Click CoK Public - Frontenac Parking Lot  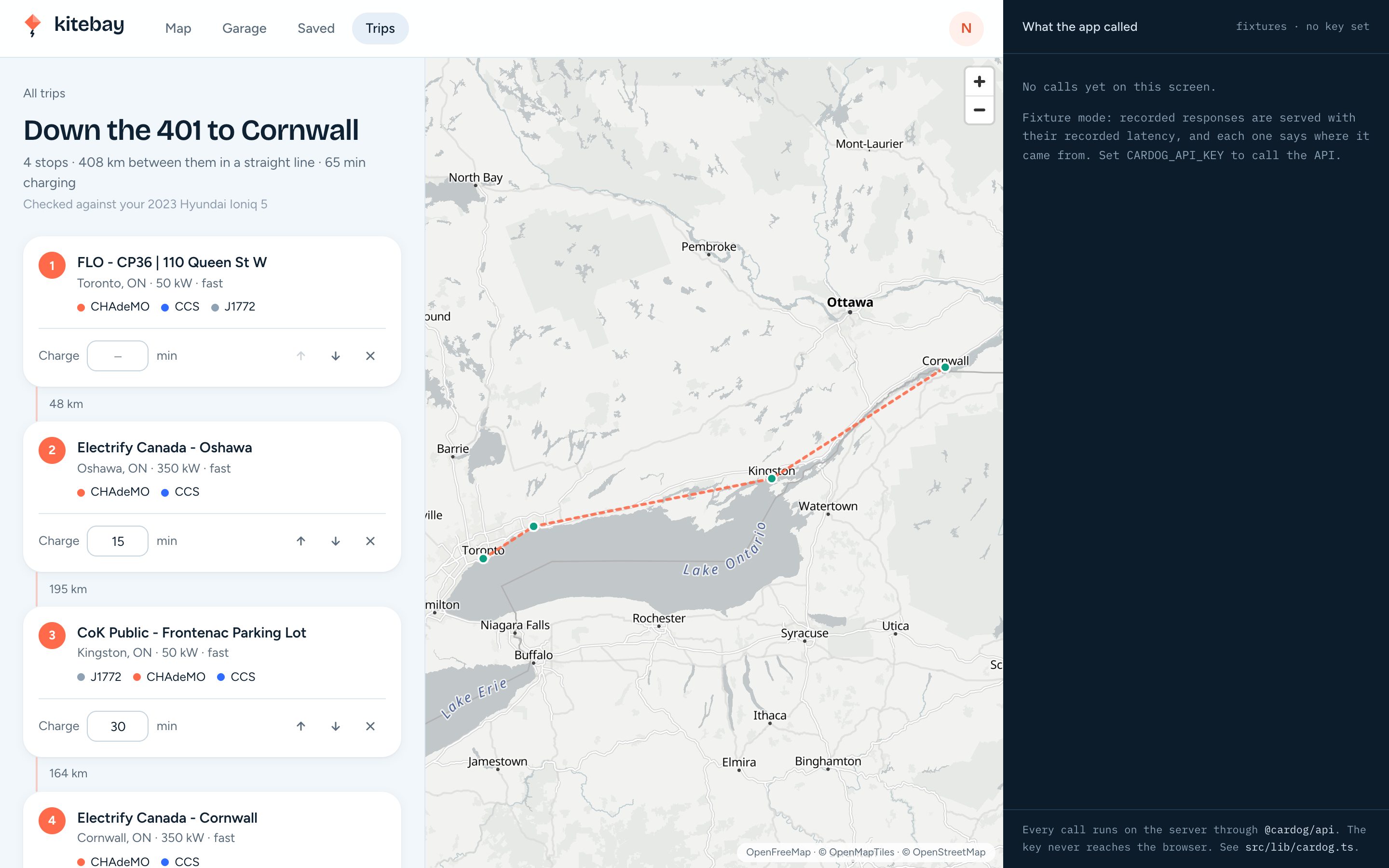pos(191,633)
